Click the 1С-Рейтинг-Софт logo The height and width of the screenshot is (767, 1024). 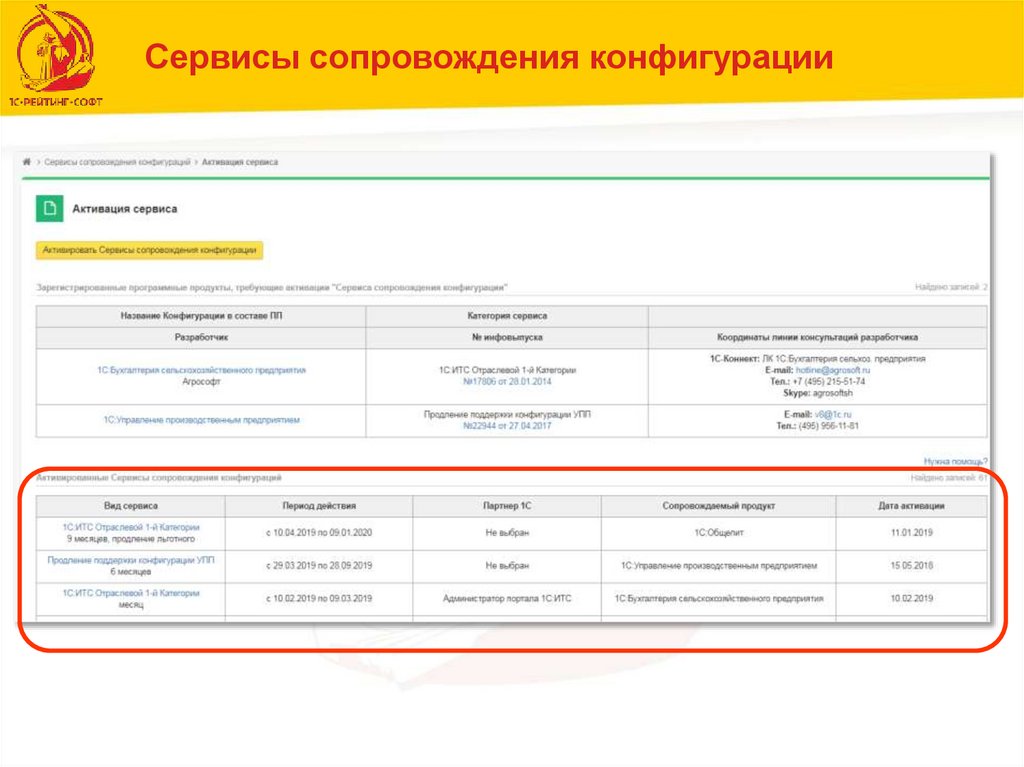click(x=56, y=56)
